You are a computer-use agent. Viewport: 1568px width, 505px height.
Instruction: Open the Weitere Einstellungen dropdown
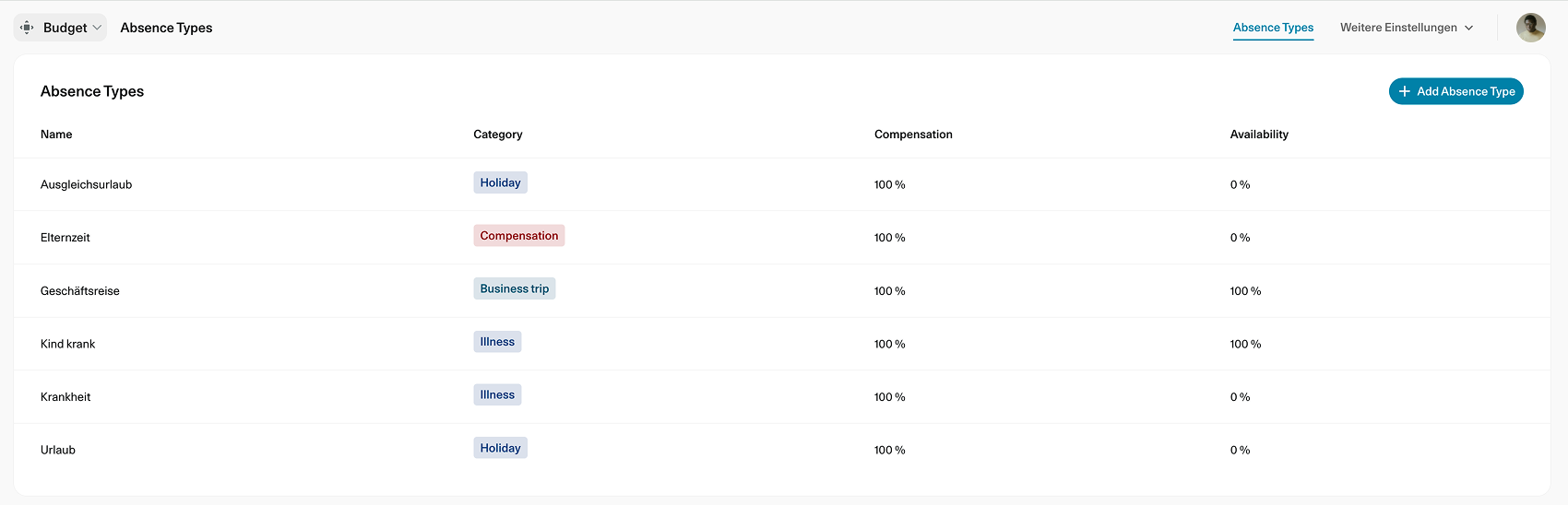click(x=1407, y=28)
